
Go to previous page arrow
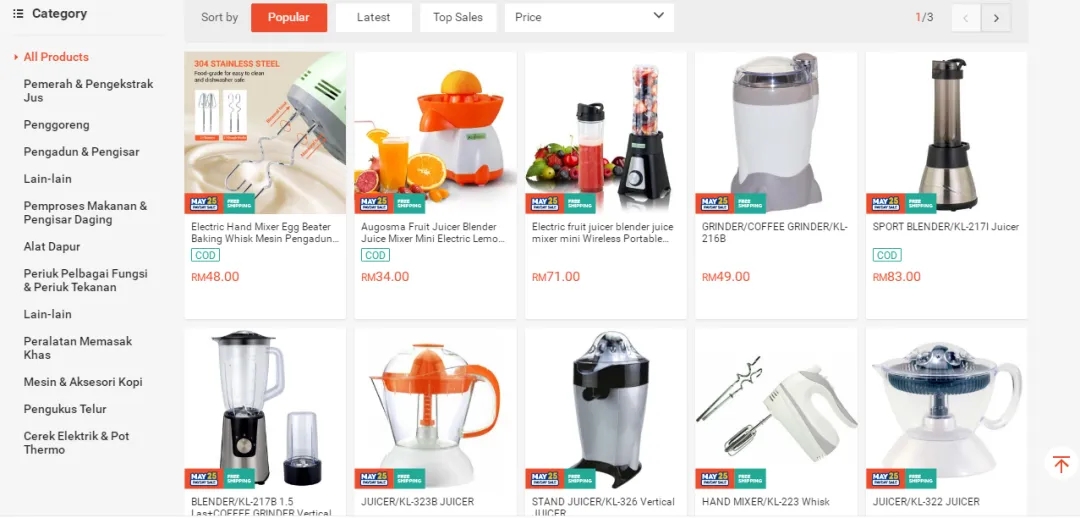966,18
